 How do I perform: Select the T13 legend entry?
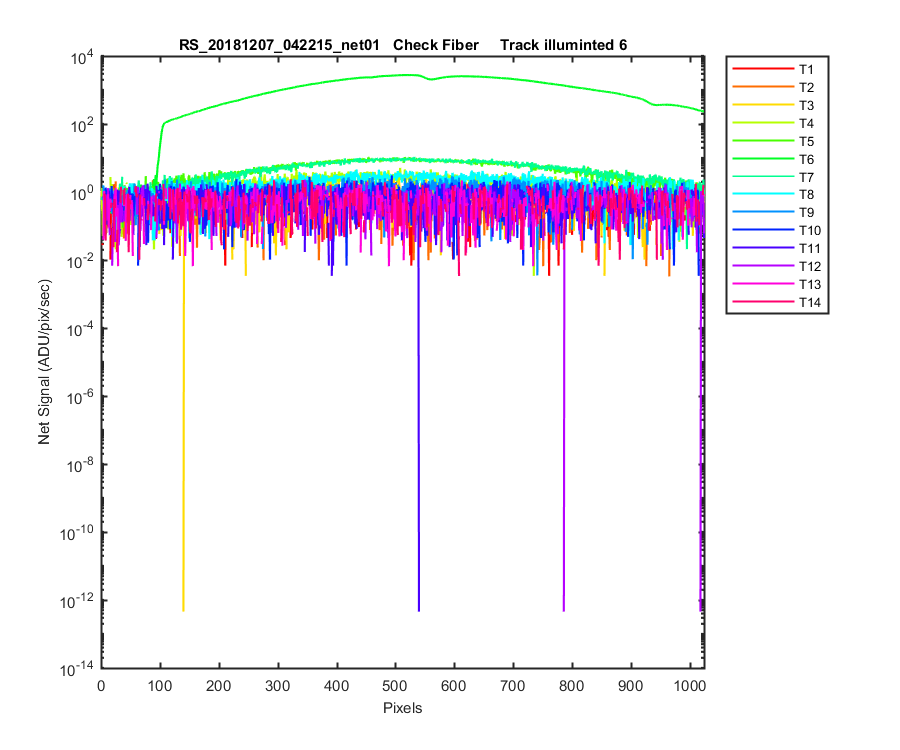[776, 284]
